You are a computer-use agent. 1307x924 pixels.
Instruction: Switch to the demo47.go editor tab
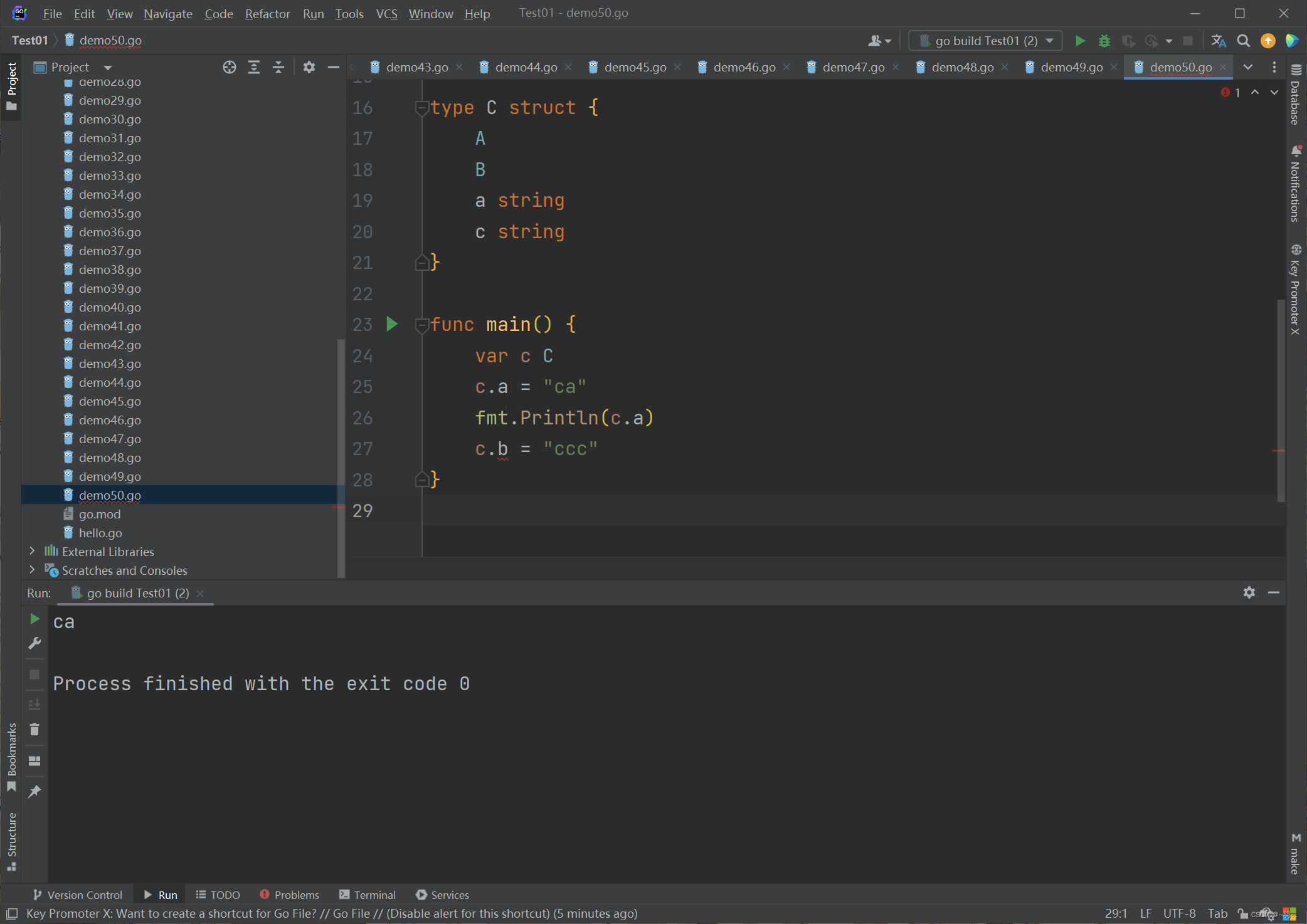click(853, 67)
